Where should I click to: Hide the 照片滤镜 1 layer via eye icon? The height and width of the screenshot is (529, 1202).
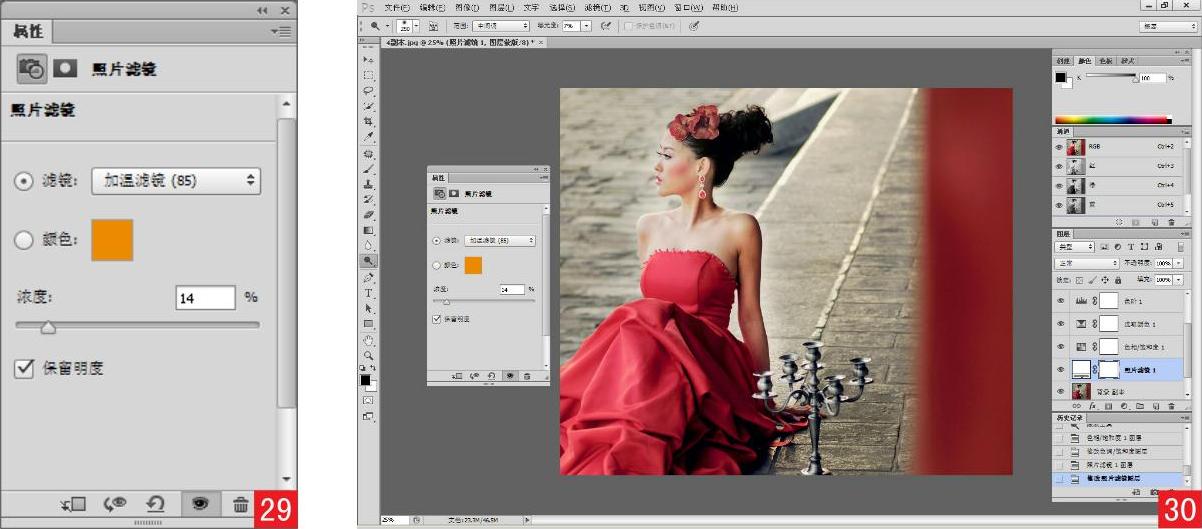tap(1060, 369)
